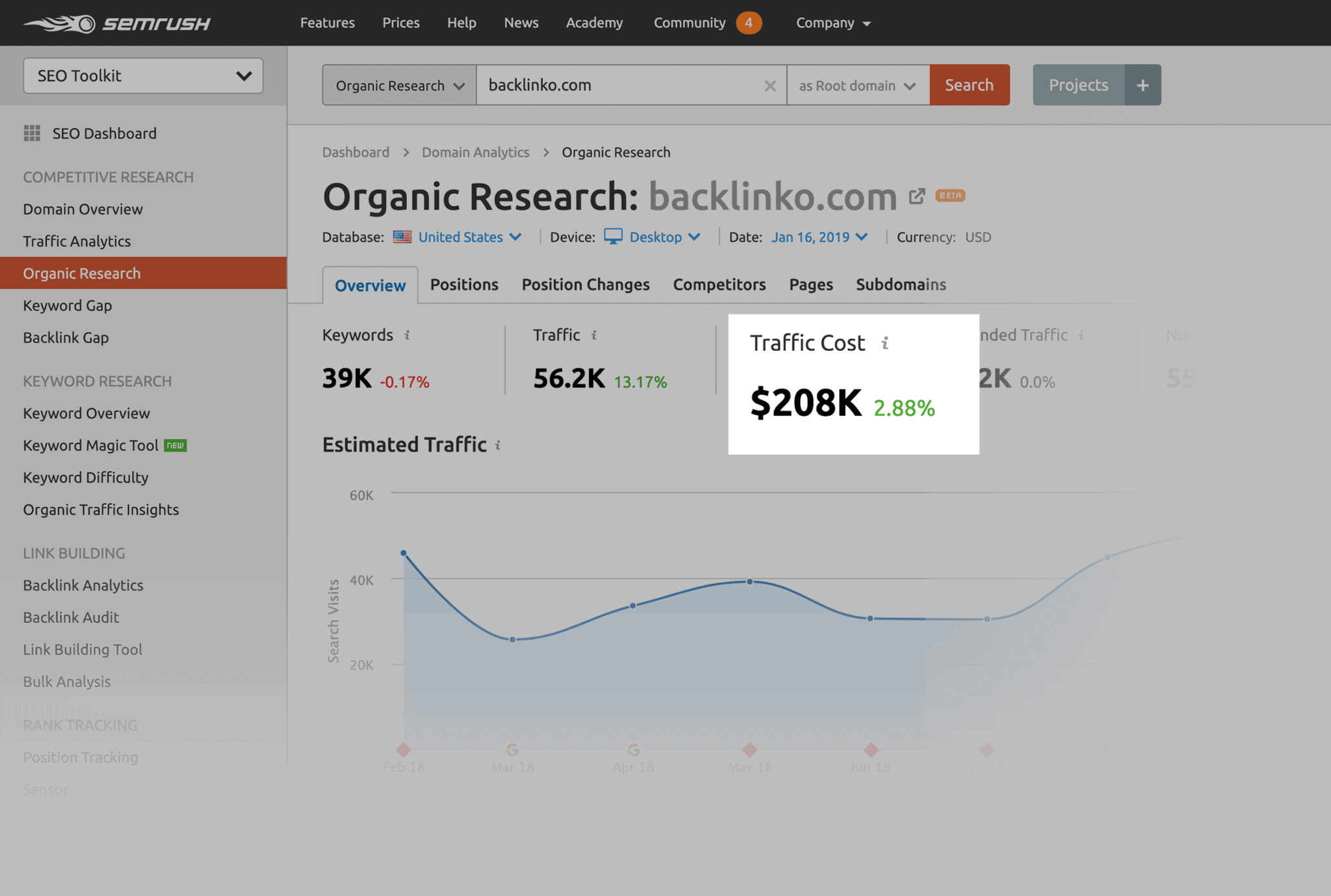Click inside the backlinko.com search field
The image size is (1331, 896).
(x=617, y=84)
